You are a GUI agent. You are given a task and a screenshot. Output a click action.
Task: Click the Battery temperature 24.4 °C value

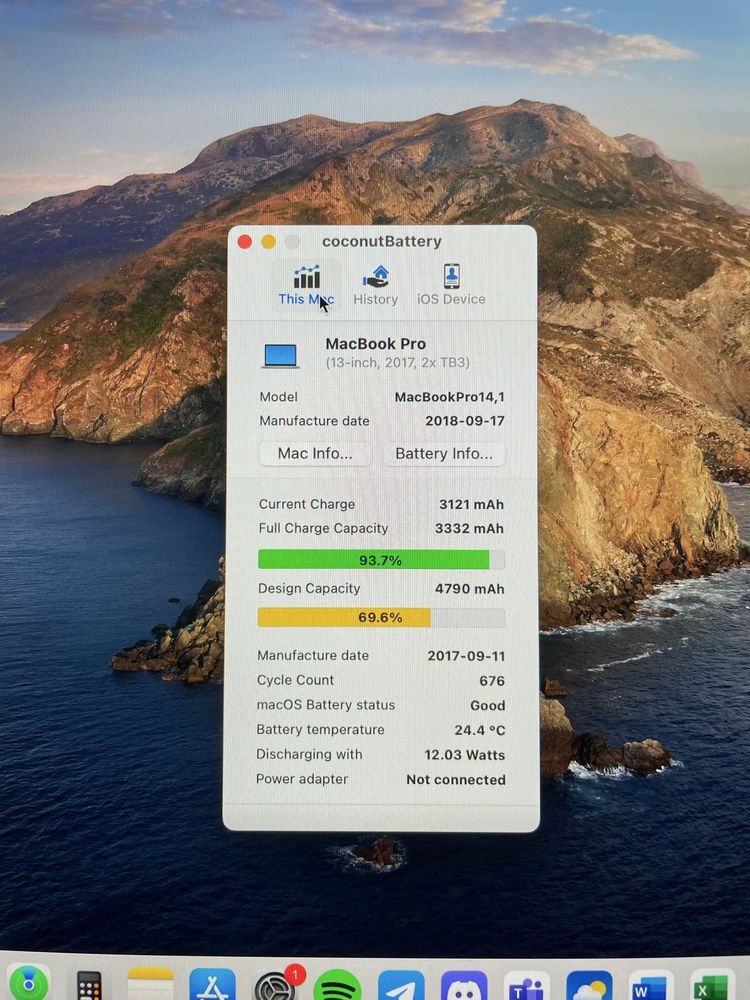tap(480, 730)
